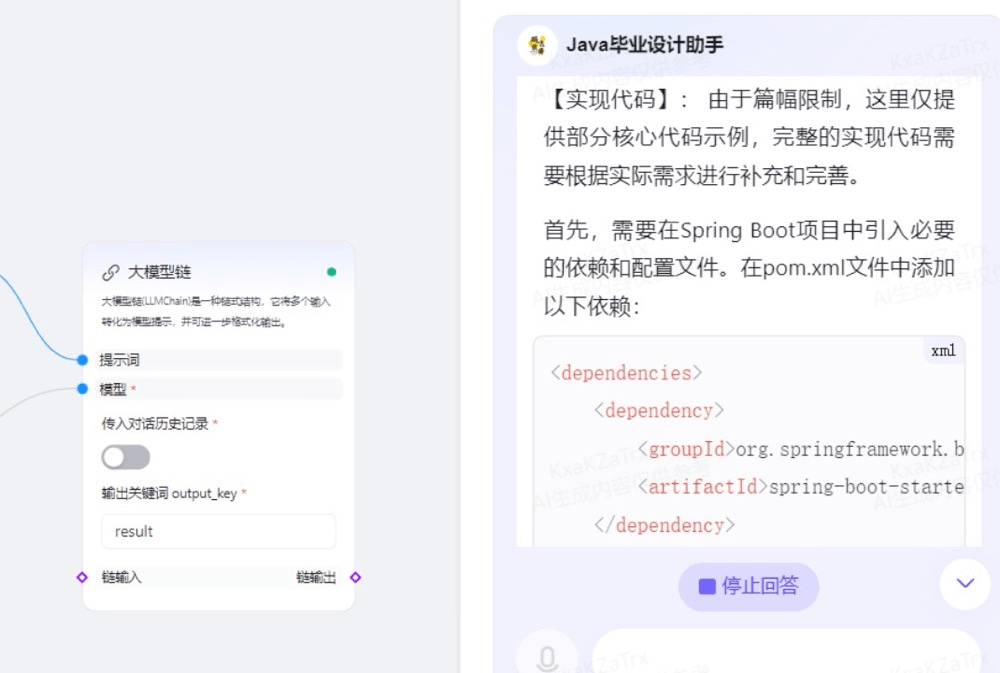Click the 【实现代码】 paragraph text
1000x673 pixels.
[749, 137]
